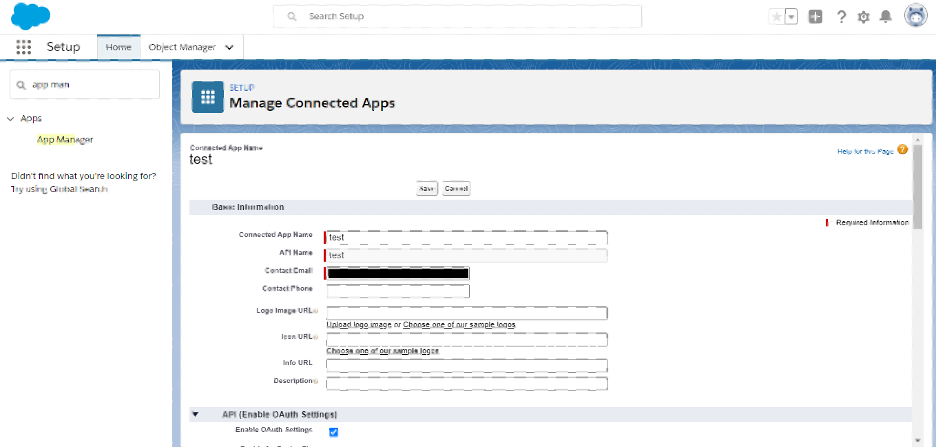This screenshot has width=936, height=448.
Task: Click the info icon next to Logo Image URL
Action: click(316, 311)
